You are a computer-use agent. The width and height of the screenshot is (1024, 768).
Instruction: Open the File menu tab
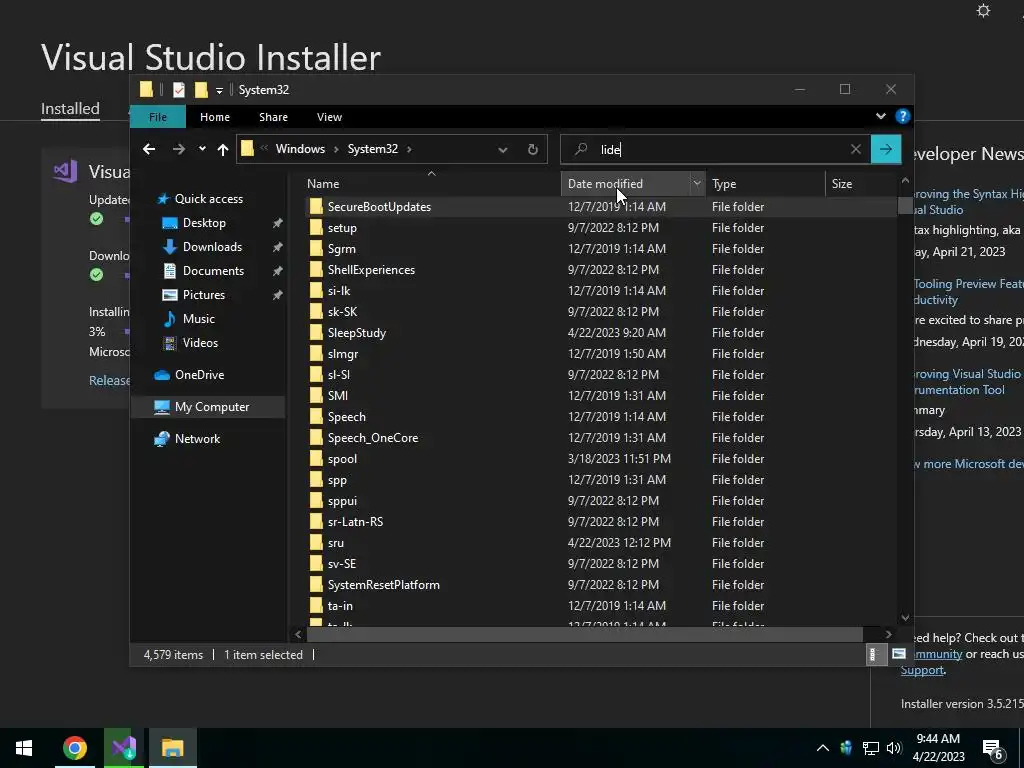click(158, 117)
